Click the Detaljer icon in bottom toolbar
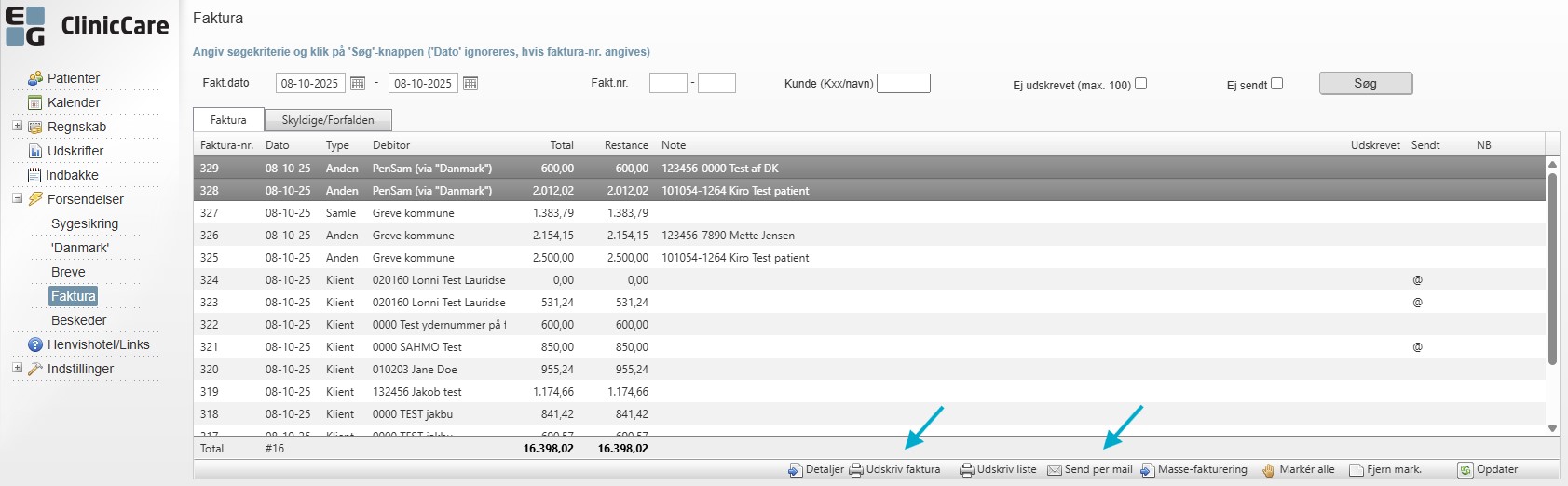This screenshot has width=1568, height=486. point(795,470)
